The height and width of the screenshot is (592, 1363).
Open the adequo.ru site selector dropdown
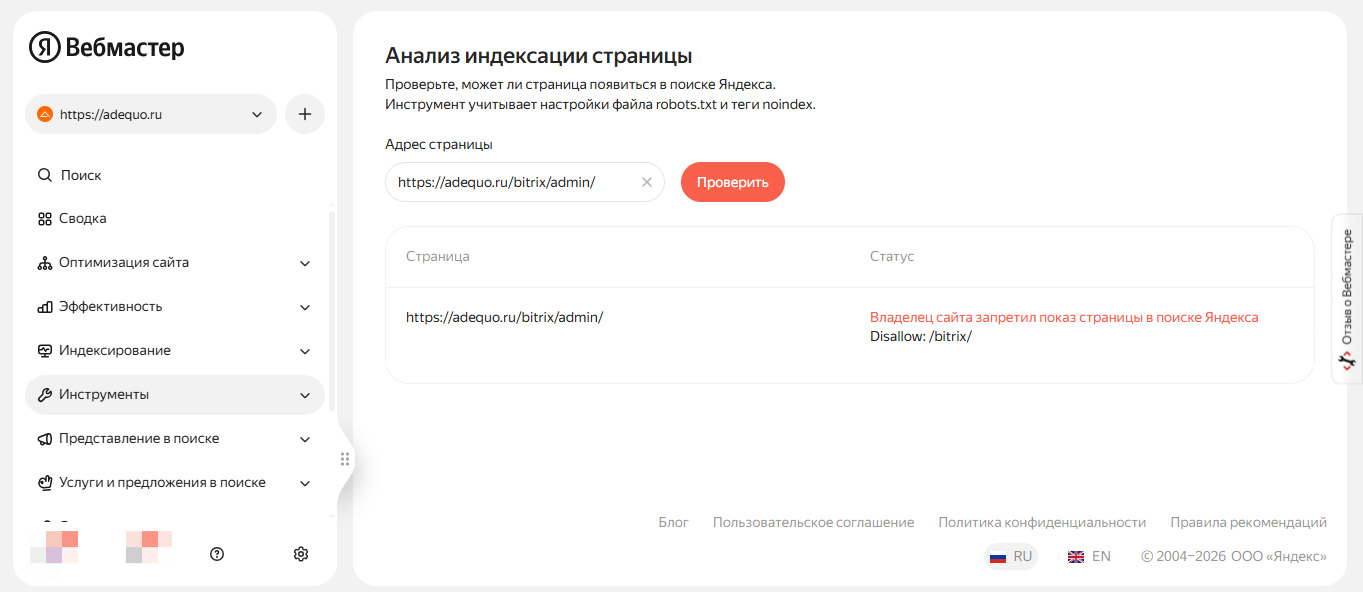click(x=151, y=114)
